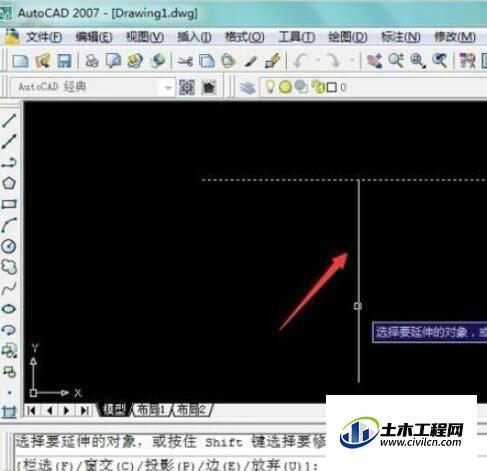Select the Hatch tool
Image resolution: width=487 pixels, height=471 pixels.
tap(9, 412)
